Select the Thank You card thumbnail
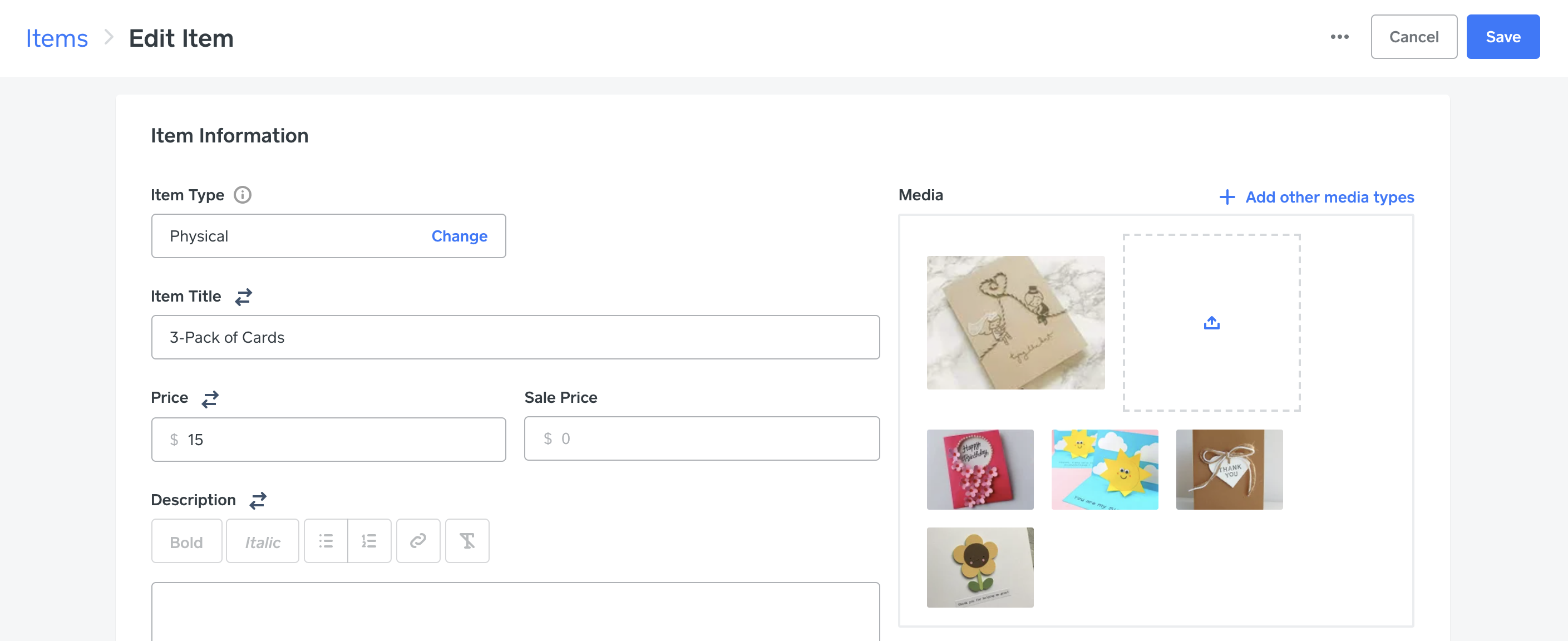Screen dimensions: 1568x641 pyautogui.click(x=1229, y=469)
